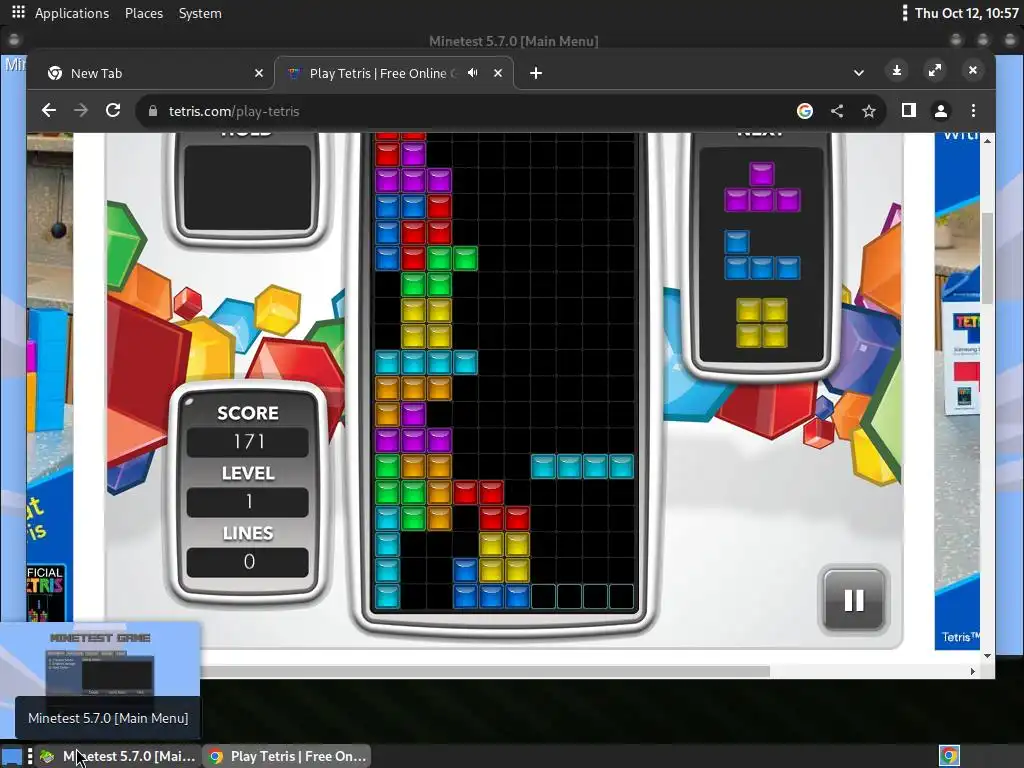The height and width of the screenshot is (768, 1024).
Task: Click the level value 1
Action: (x=248, y=502)
